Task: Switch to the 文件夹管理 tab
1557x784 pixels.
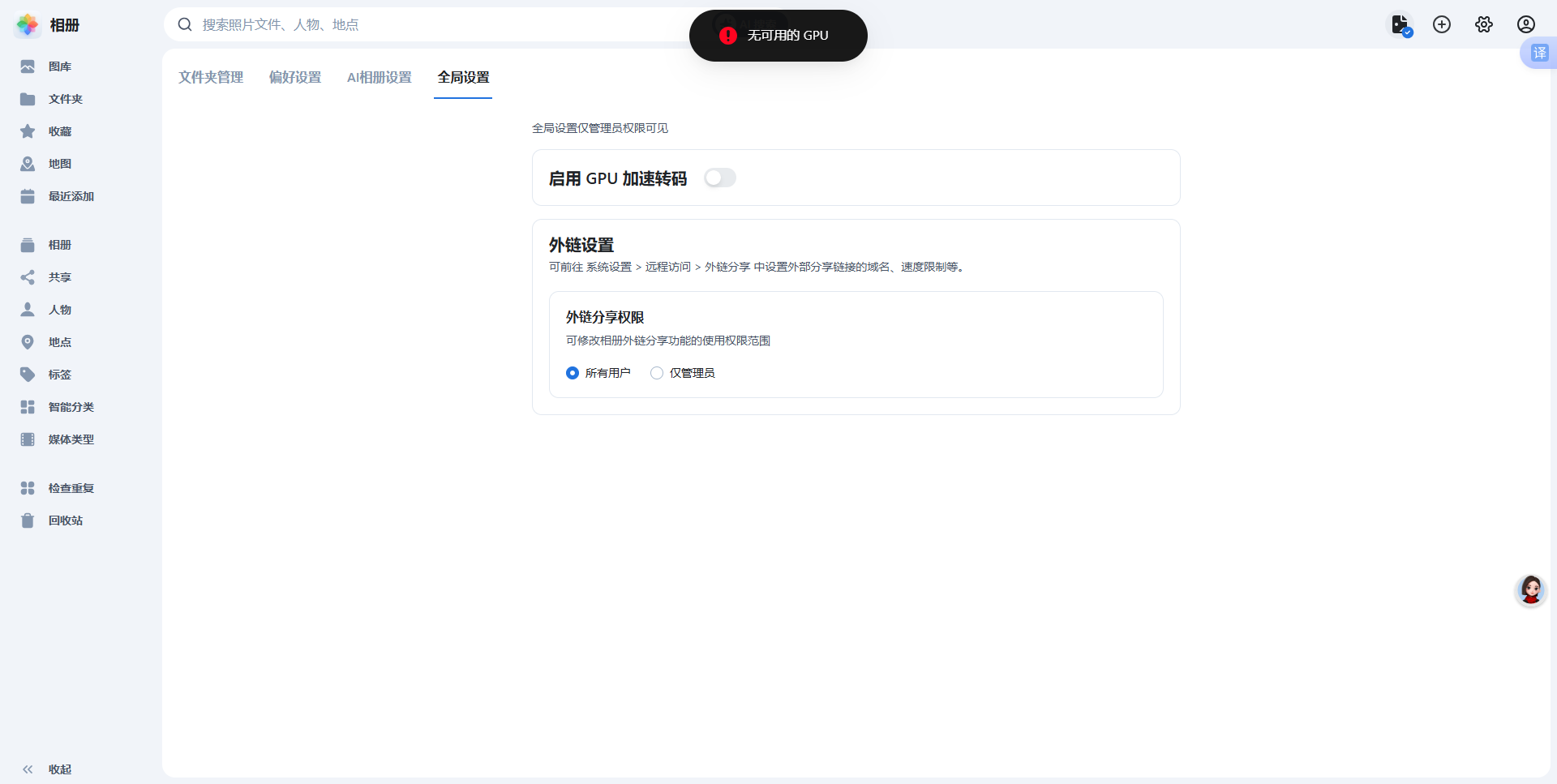Action: tap(211, 77)
